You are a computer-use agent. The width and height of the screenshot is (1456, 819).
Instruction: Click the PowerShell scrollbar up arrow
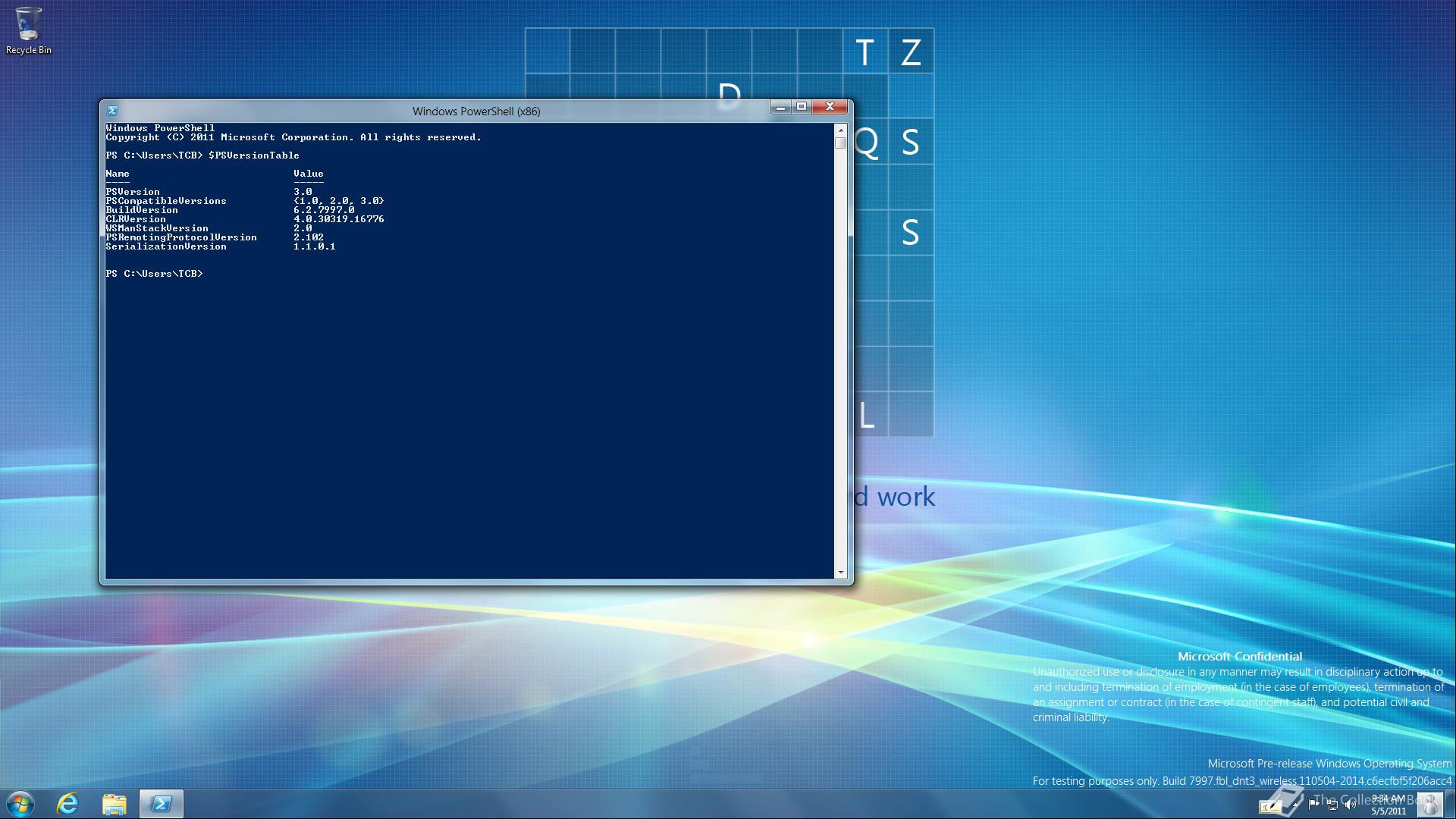840,129
